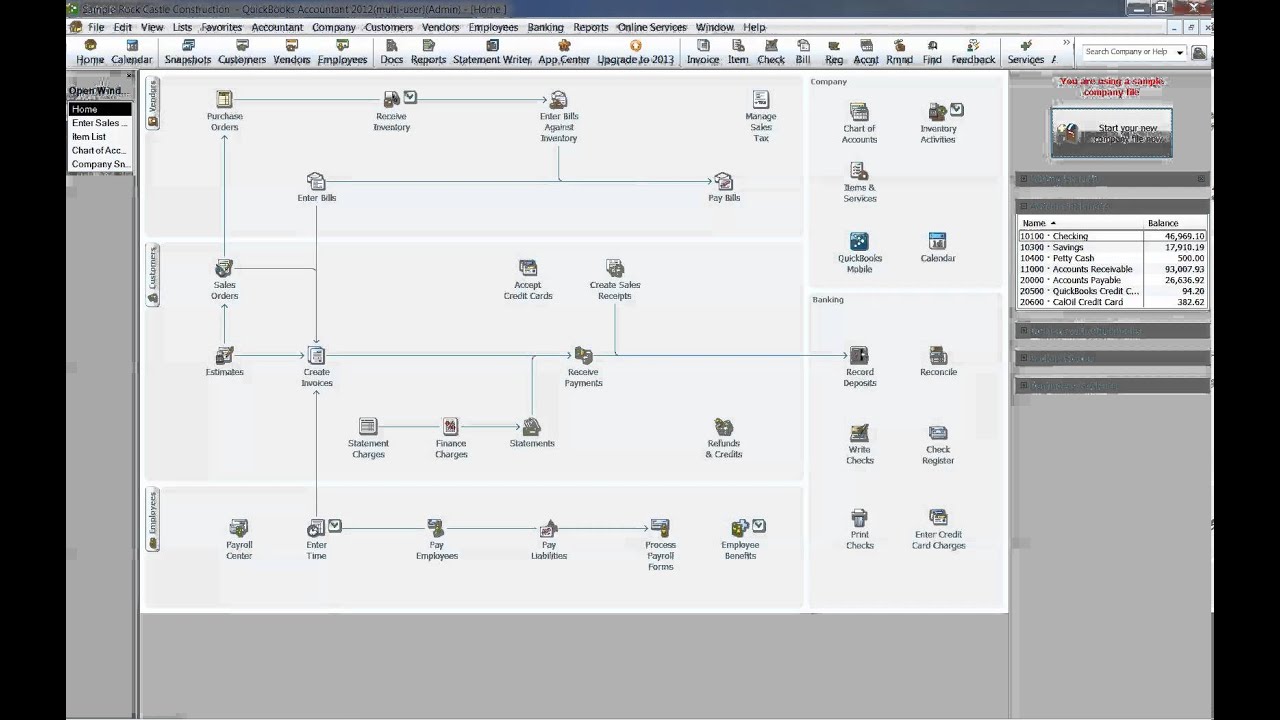Expand the Inventory Activities dropdown arrow
Screen dimensions: 1280x720
tap(957, 109)
